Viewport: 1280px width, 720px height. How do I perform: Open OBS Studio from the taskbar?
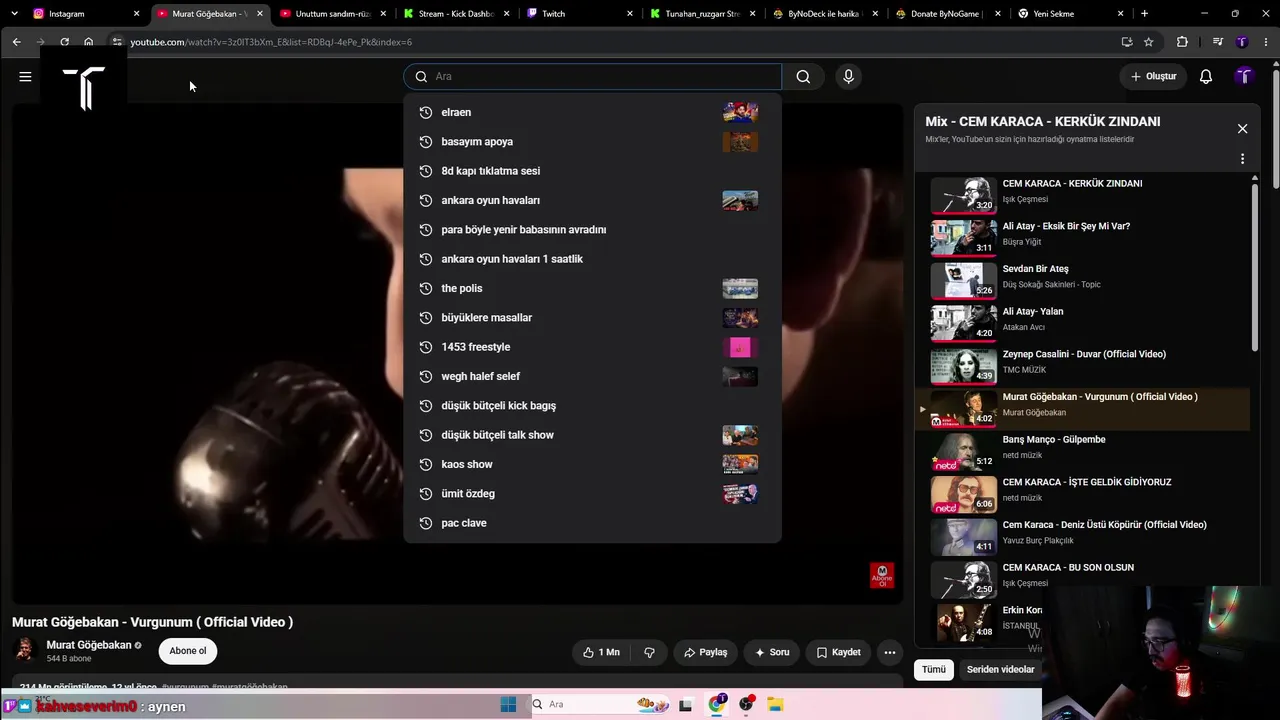[x=746, y=704]
